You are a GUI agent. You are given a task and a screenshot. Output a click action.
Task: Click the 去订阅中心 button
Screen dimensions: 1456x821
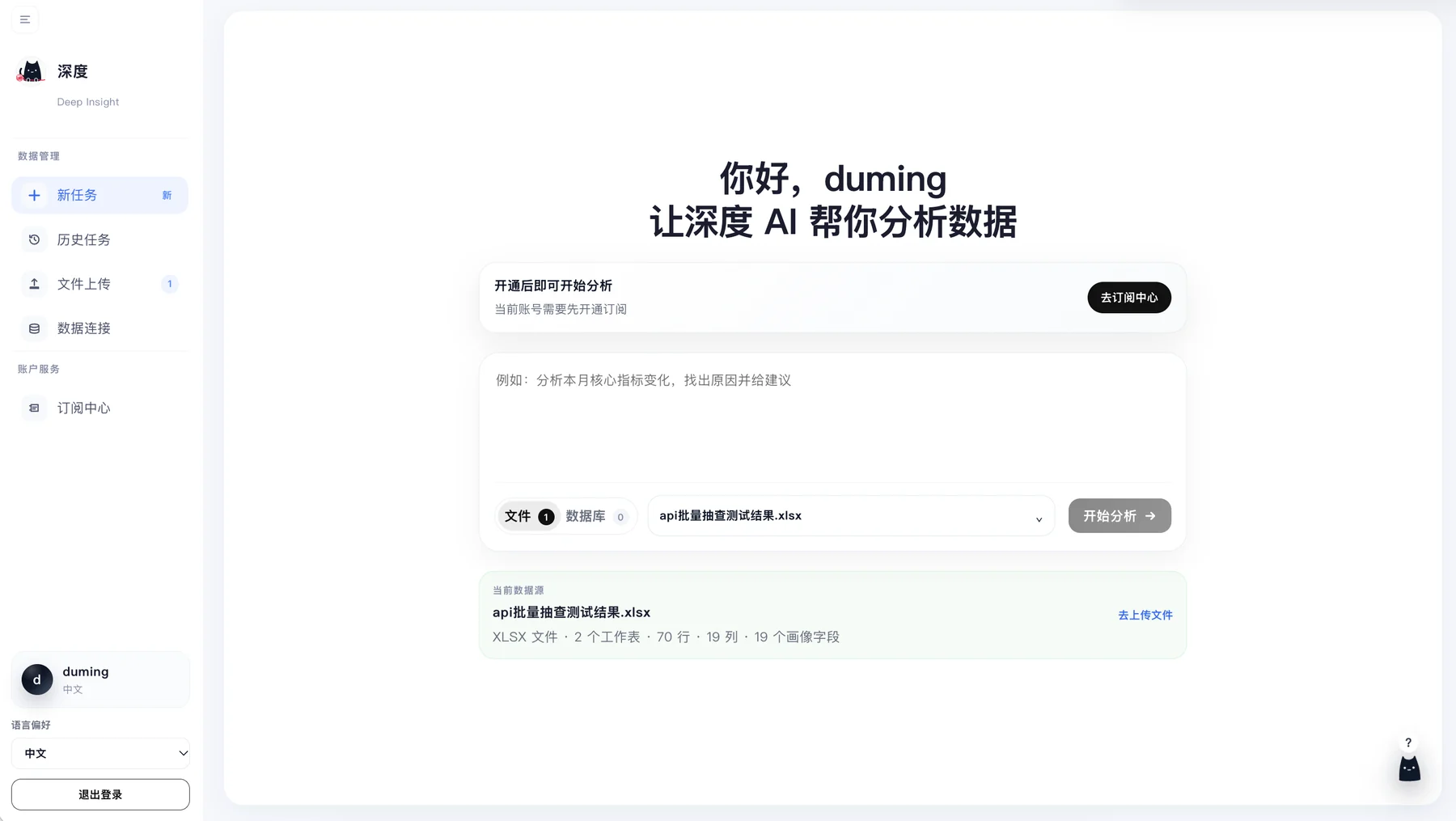click(1129, 298)
